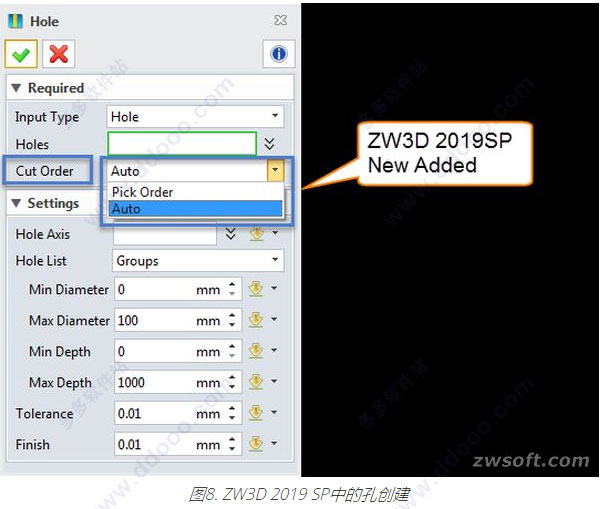Select Auto option in dropdown list
Screen dimensions: 604x509
tap(195, 209)
